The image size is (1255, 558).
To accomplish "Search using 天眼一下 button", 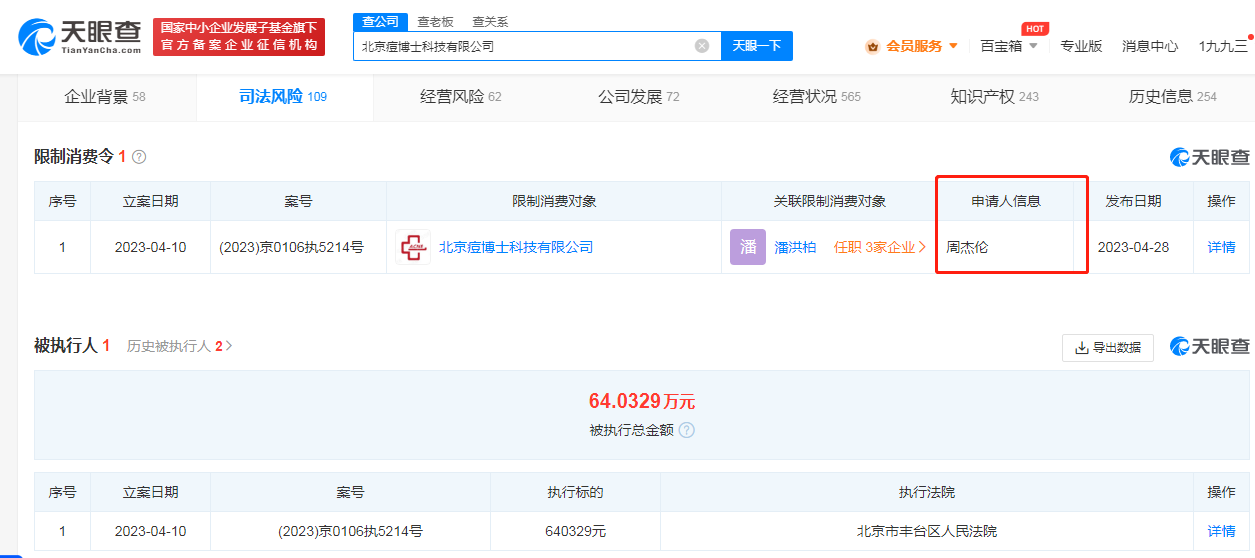I will [757, 46].
